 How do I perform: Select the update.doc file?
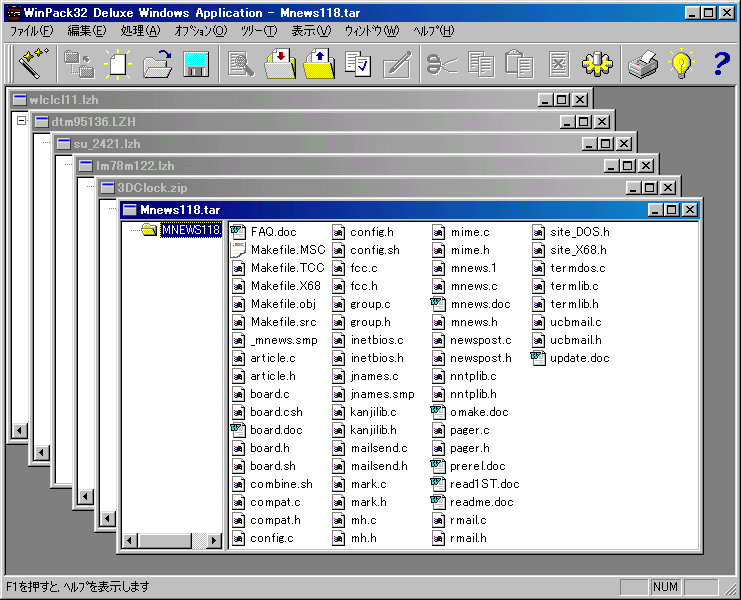pyautogui.click(x=579, y=358)
